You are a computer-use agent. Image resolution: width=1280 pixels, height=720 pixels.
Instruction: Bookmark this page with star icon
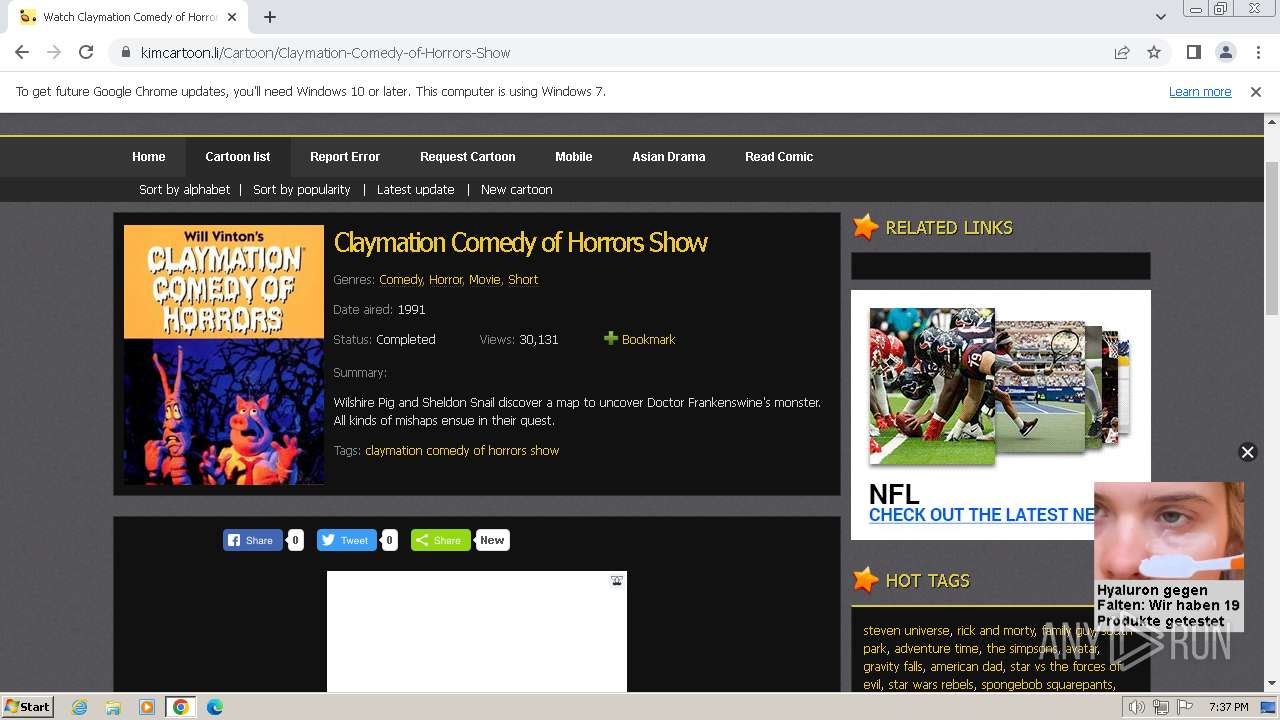click(1154, 52)
